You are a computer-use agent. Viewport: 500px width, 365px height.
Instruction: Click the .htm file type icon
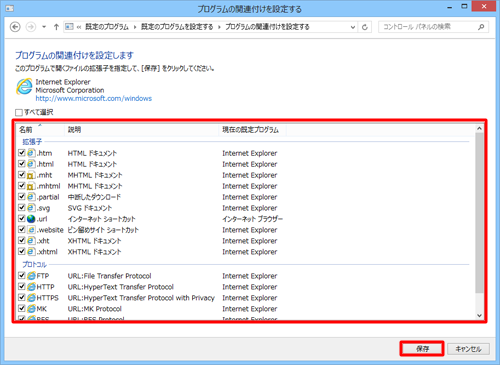31,153
